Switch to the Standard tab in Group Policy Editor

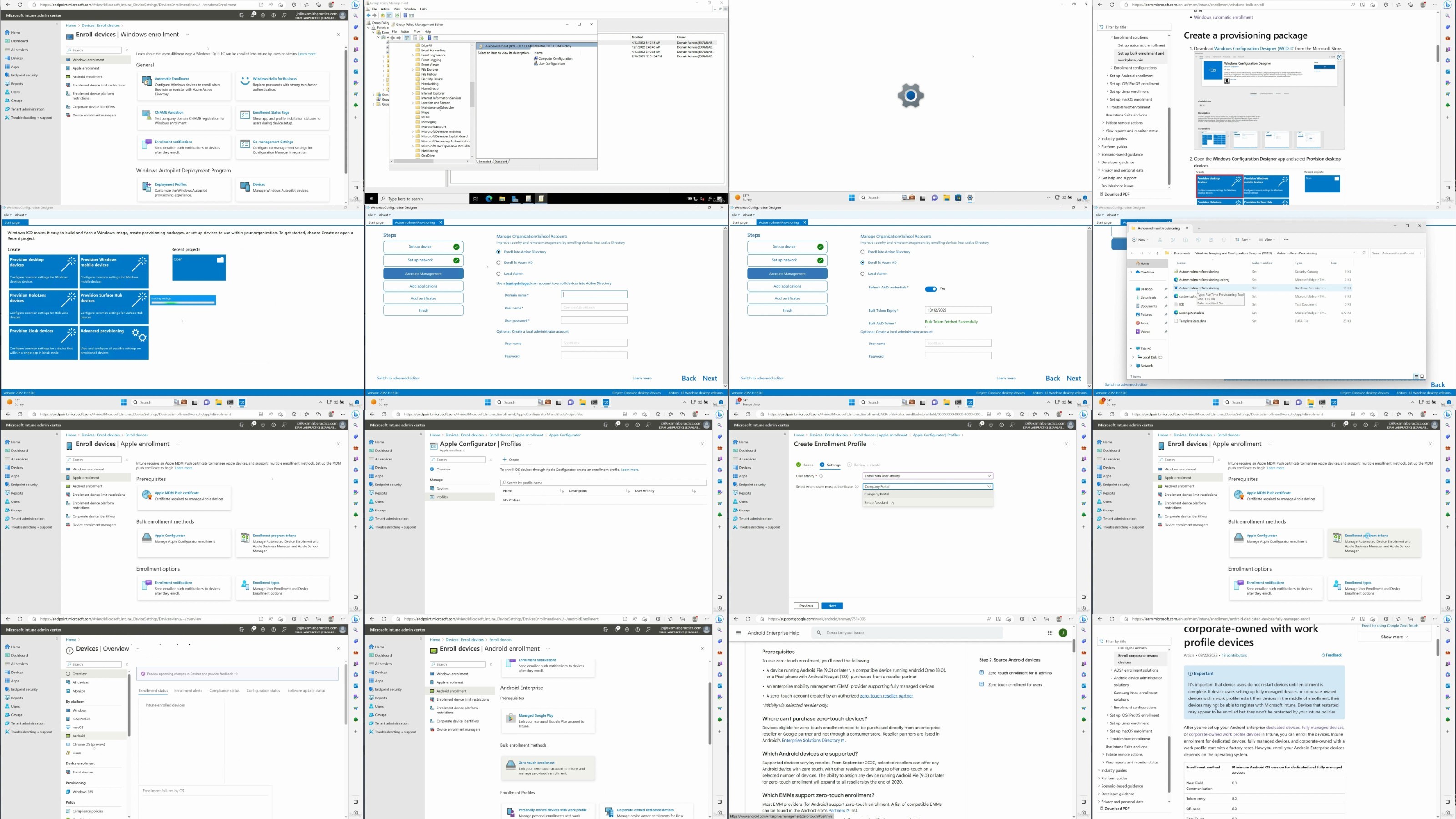pyautogui.click(x=501, y=161)
